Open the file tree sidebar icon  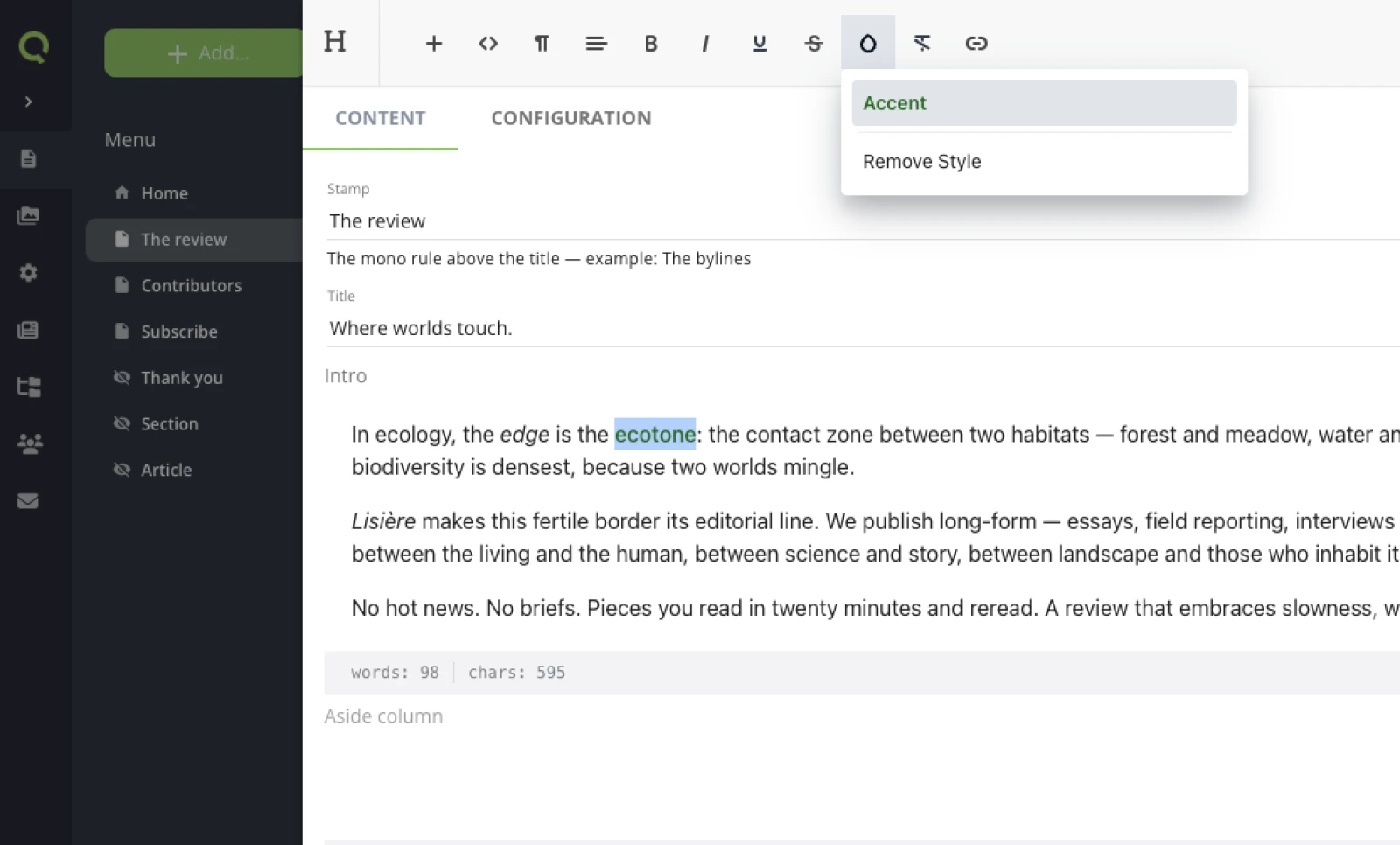[x=29, y=387]
